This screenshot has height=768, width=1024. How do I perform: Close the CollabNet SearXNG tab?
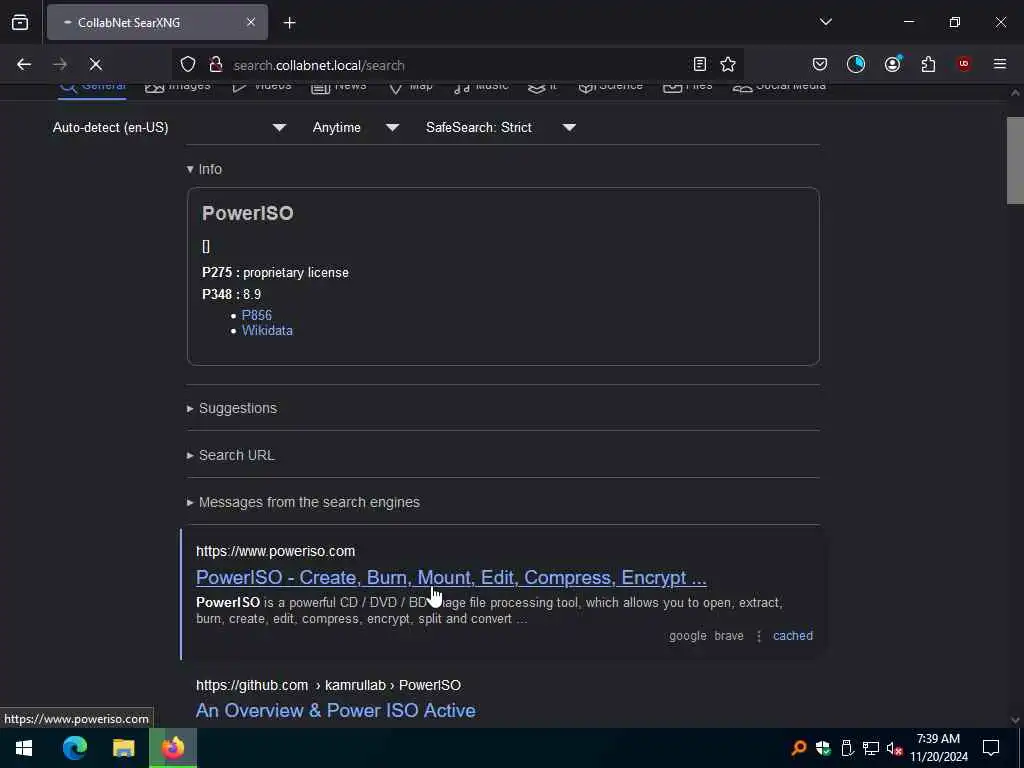click(x=251, y=22)
